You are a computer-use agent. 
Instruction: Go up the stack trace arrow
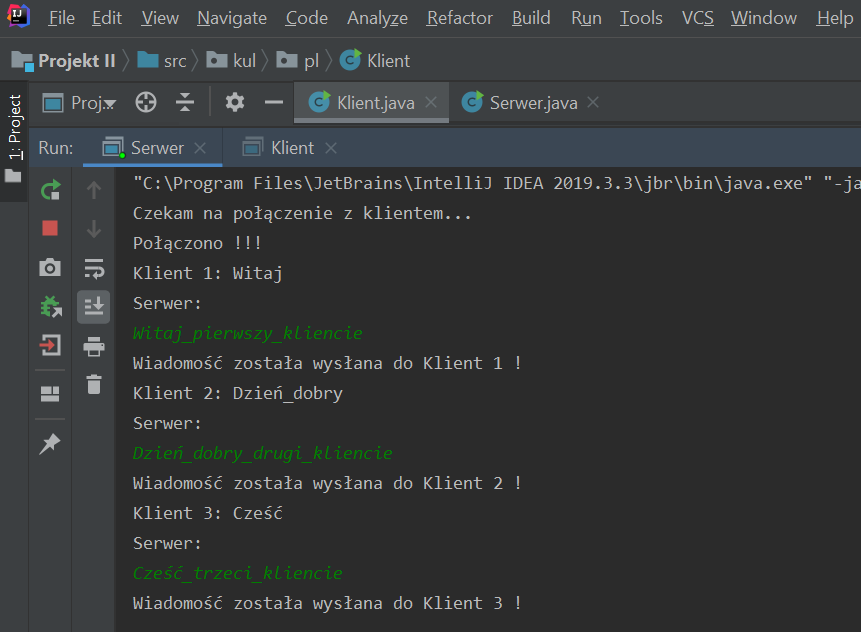[x=94, y=190]
